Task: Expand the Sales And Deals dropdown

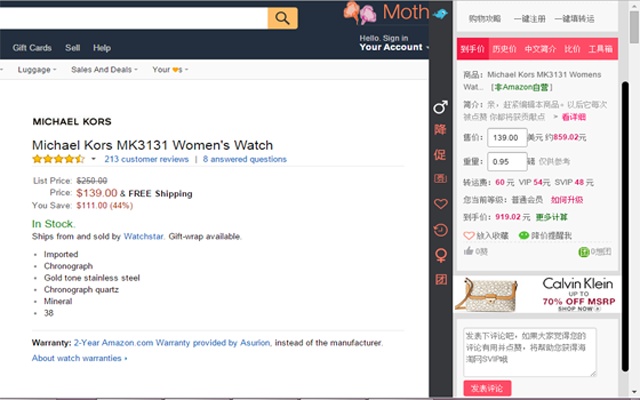Action: pyautogui.click(x=104, y=70)
